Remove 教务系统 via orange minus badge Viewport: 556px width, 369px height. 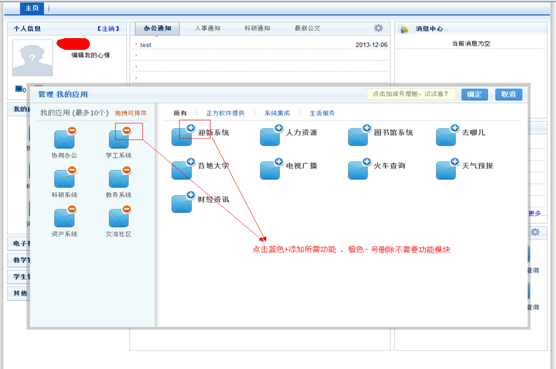pos(127,170)
